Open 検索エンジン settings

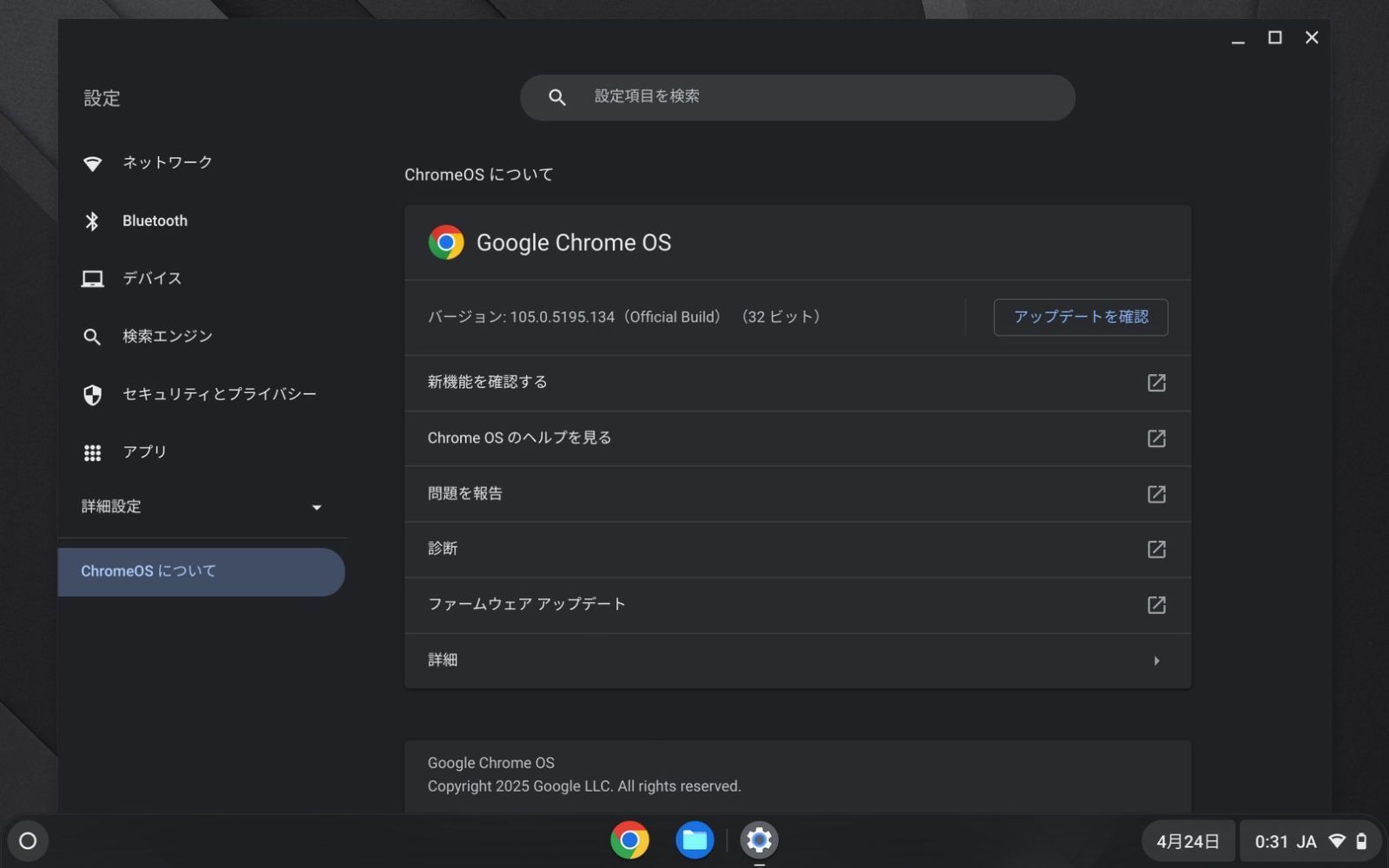tap(201, 337)
